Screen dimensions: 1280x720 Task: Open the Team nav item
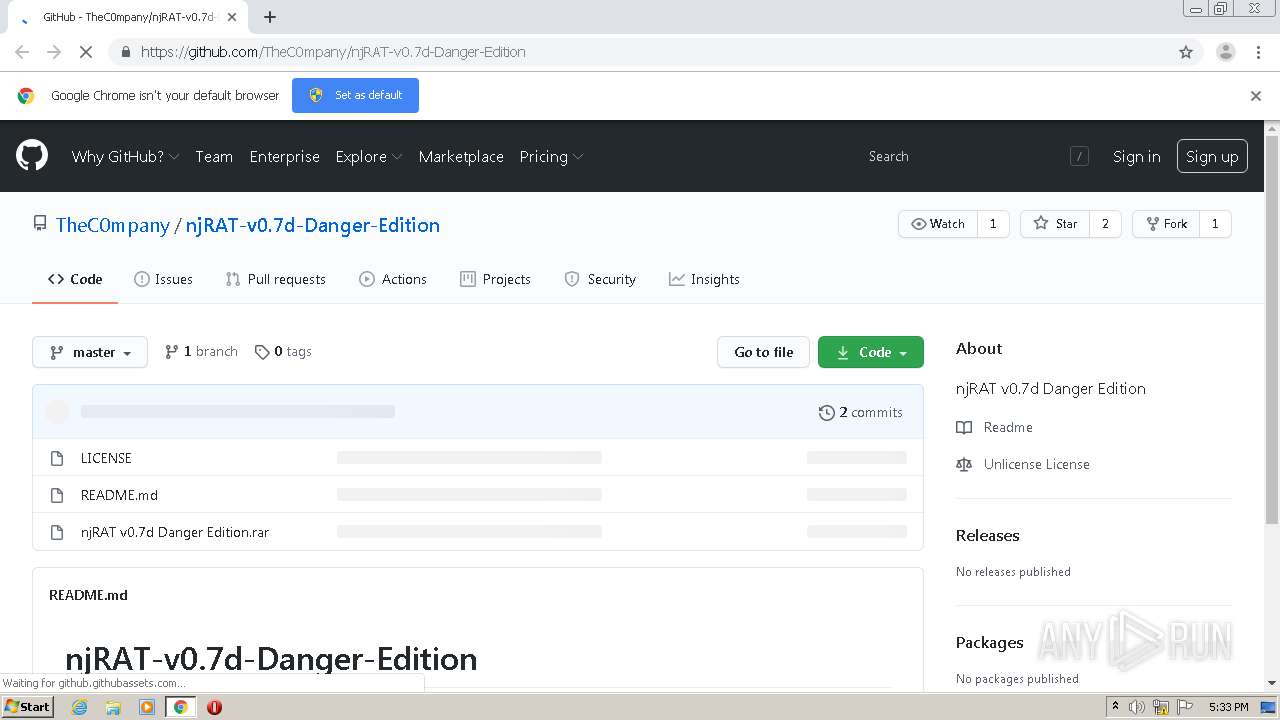(x=214, y=156)
